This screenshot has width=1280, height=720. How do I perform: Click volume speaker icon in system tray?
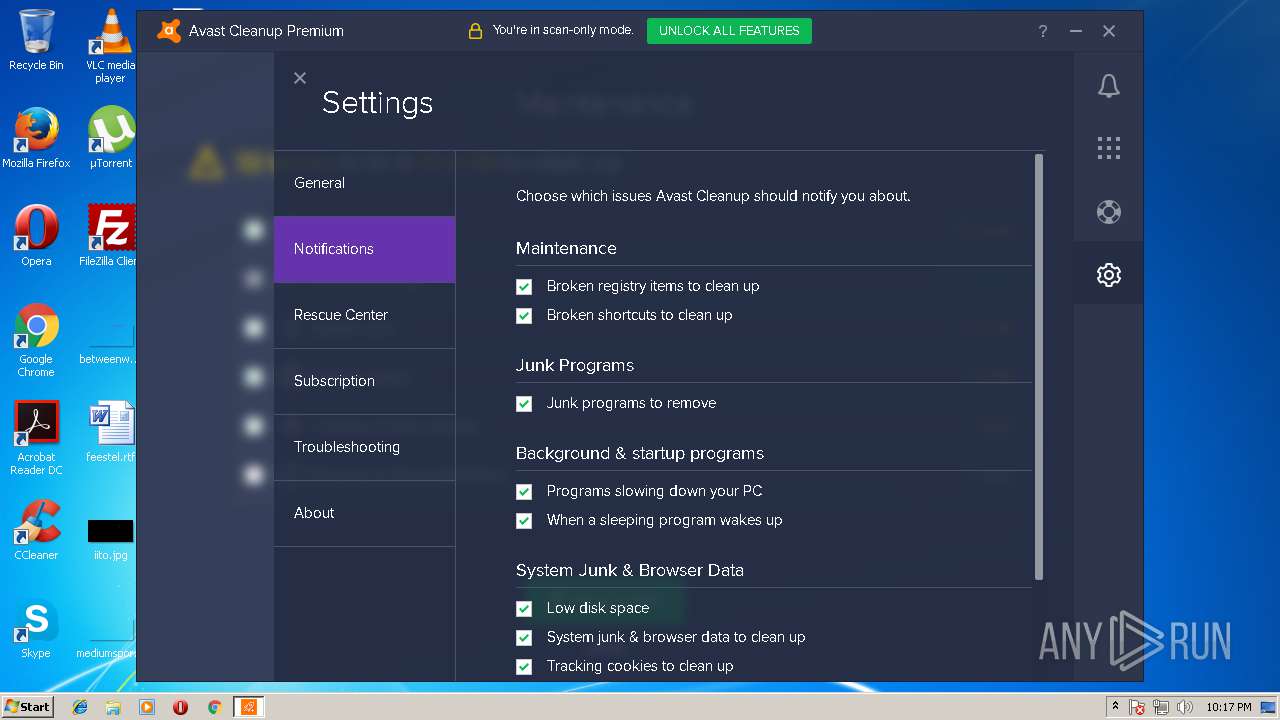point(1185,707)
